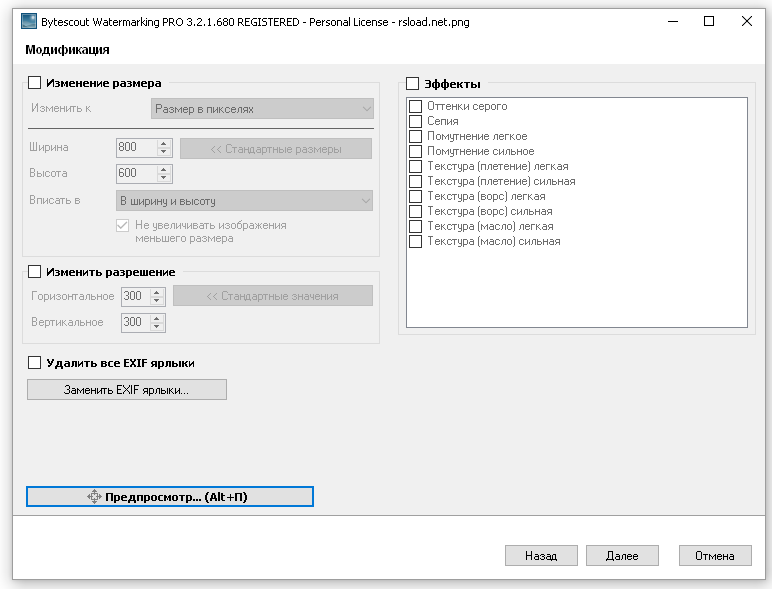
Task: Click the Bytescout app icon in title bar
Action: tap(29, 22)
